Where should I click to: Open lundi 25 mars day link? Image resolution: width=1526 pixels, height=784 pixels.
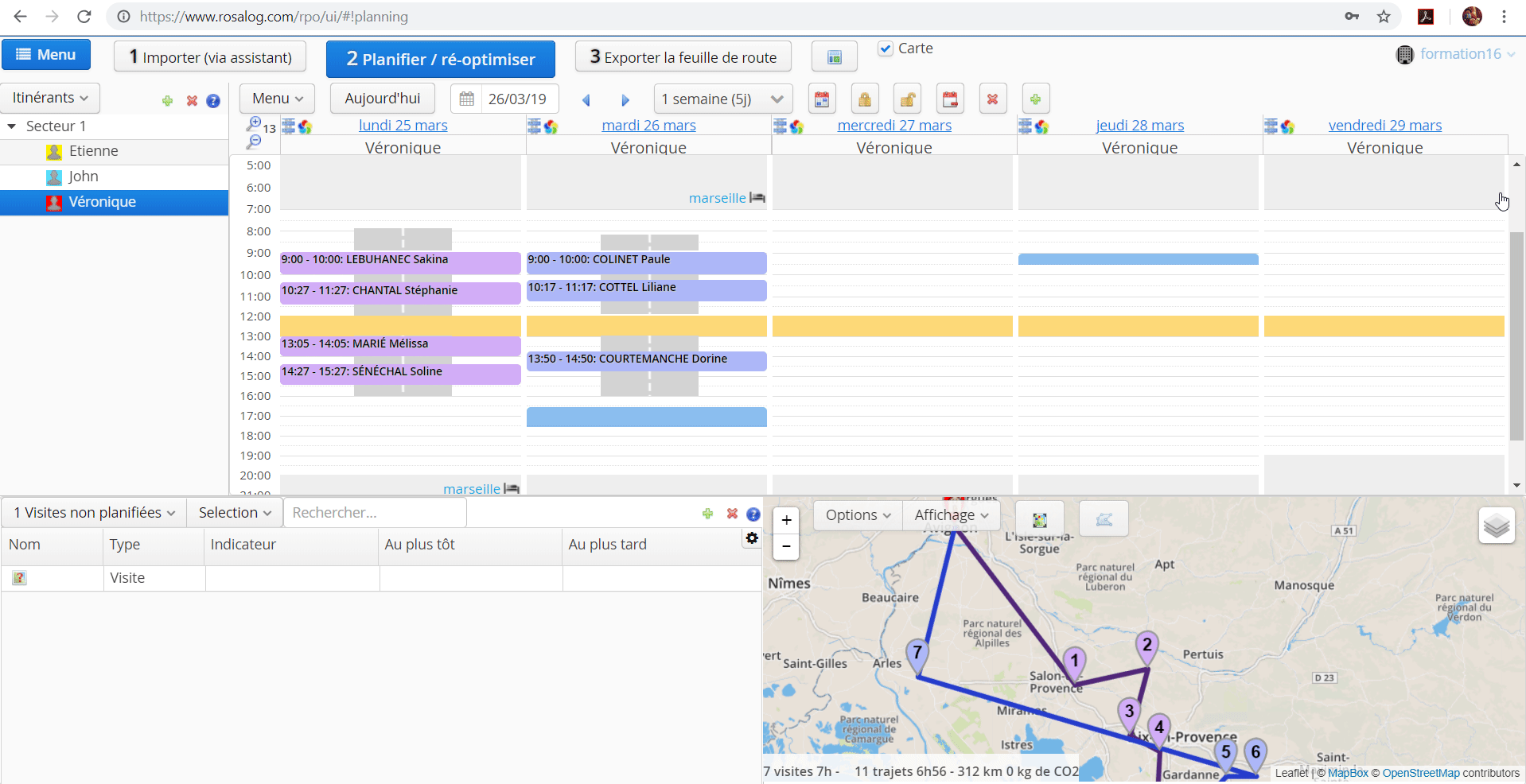(403, 126)
